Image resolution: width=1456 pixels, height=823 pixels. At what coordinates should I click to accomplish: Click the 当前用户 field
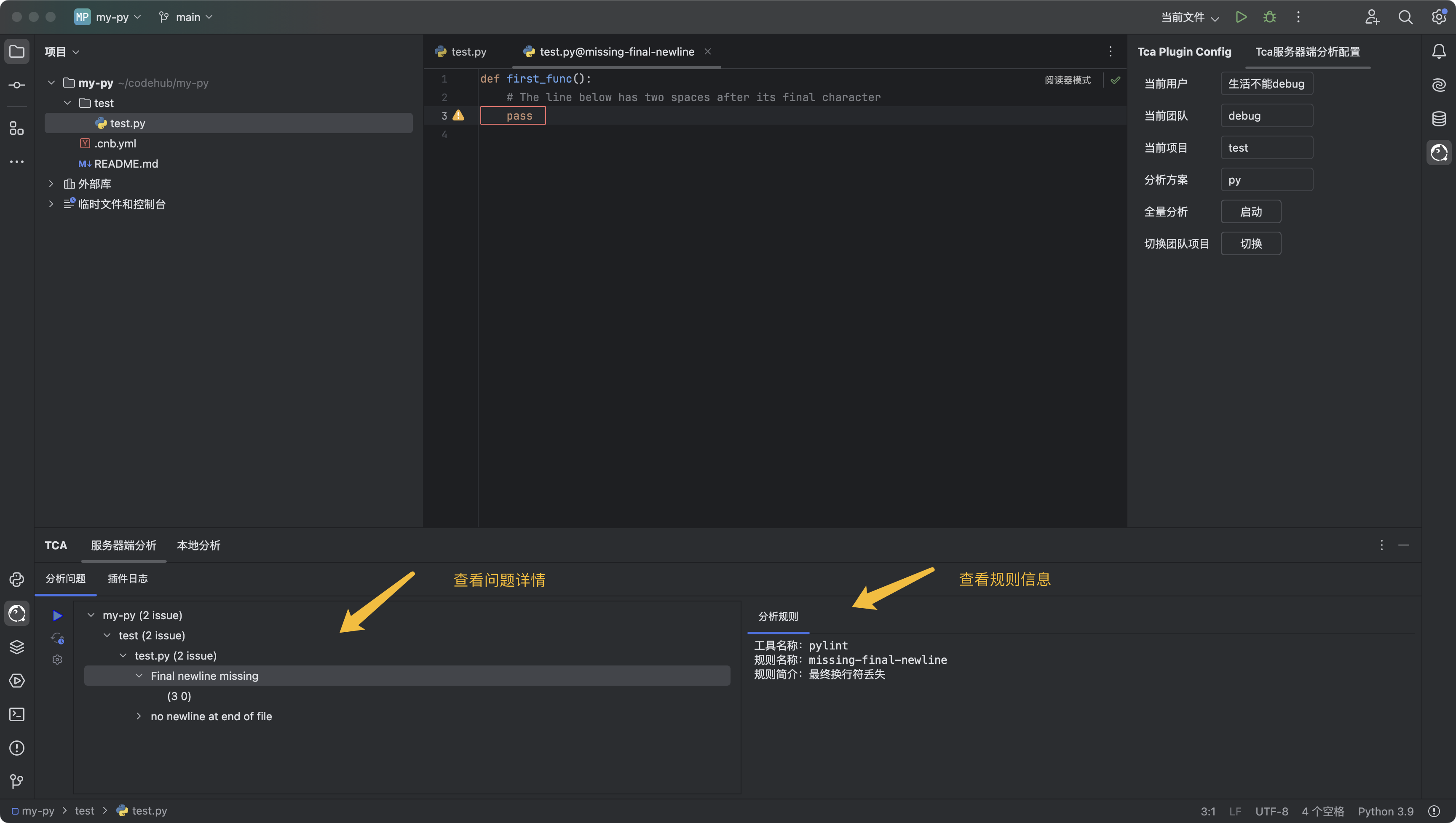(x=1267, y=84)
